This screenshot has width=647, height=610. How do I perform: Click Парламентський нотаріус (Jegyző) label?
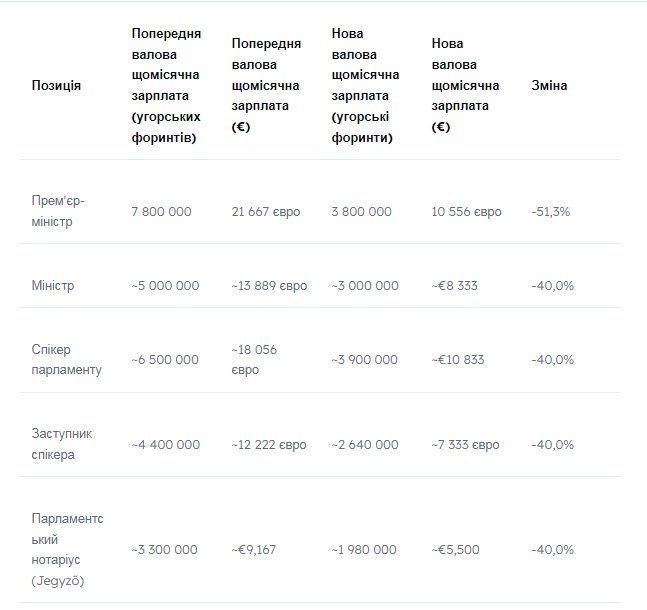(67, 550)
